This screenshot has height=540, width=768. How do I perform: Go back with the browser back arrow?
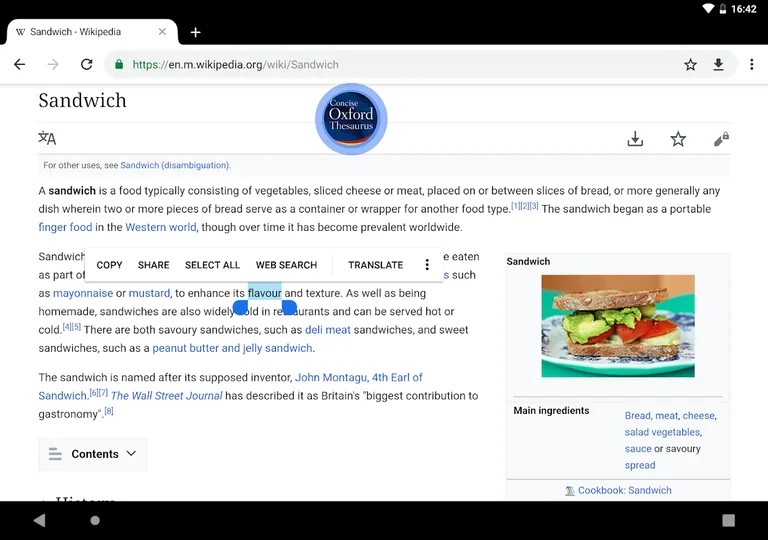pos(20,64)
